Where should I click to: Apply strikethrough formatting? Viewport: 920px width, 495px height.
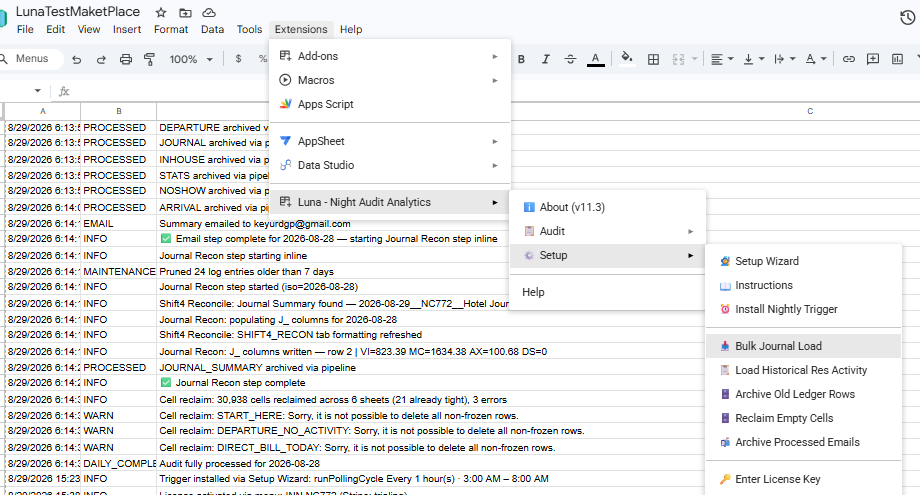570,59
